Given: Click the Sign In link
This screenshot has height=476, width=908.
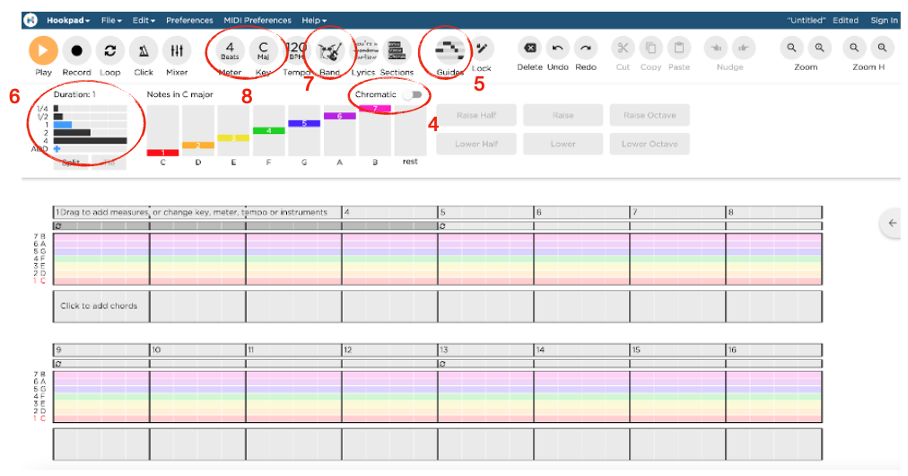Looking at the screenshot, I should point(883,20).
